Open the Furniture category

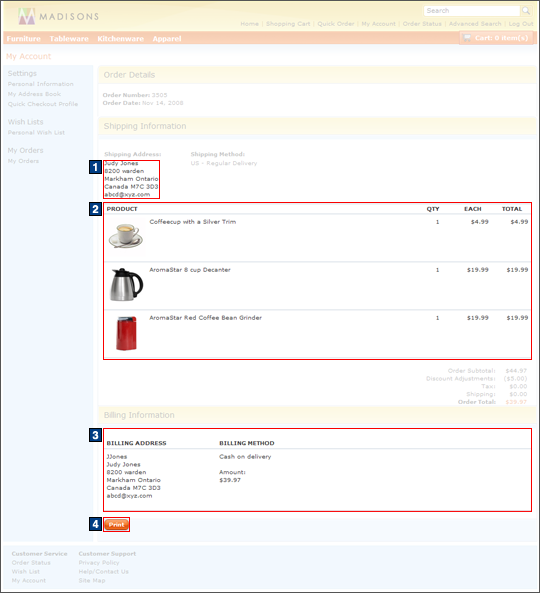point(23,39)
